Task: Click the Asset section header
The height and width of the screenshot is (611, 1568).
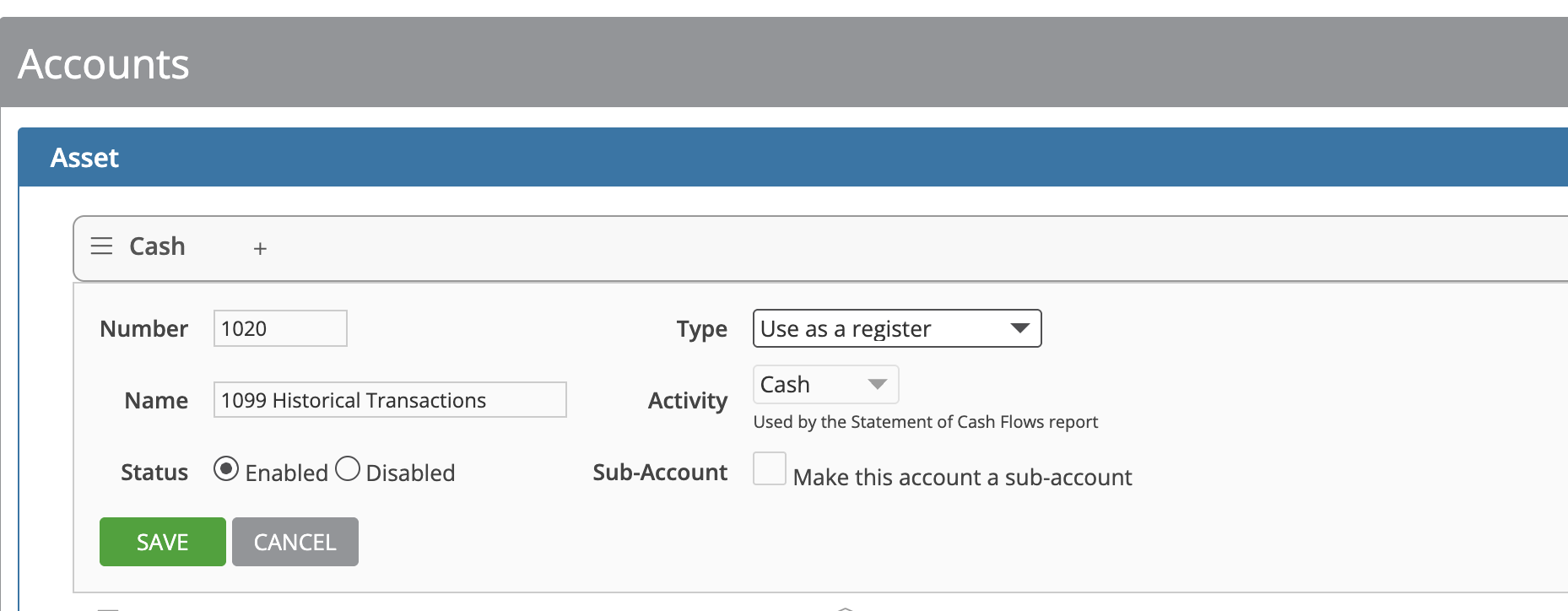Action: coord(84,158)
